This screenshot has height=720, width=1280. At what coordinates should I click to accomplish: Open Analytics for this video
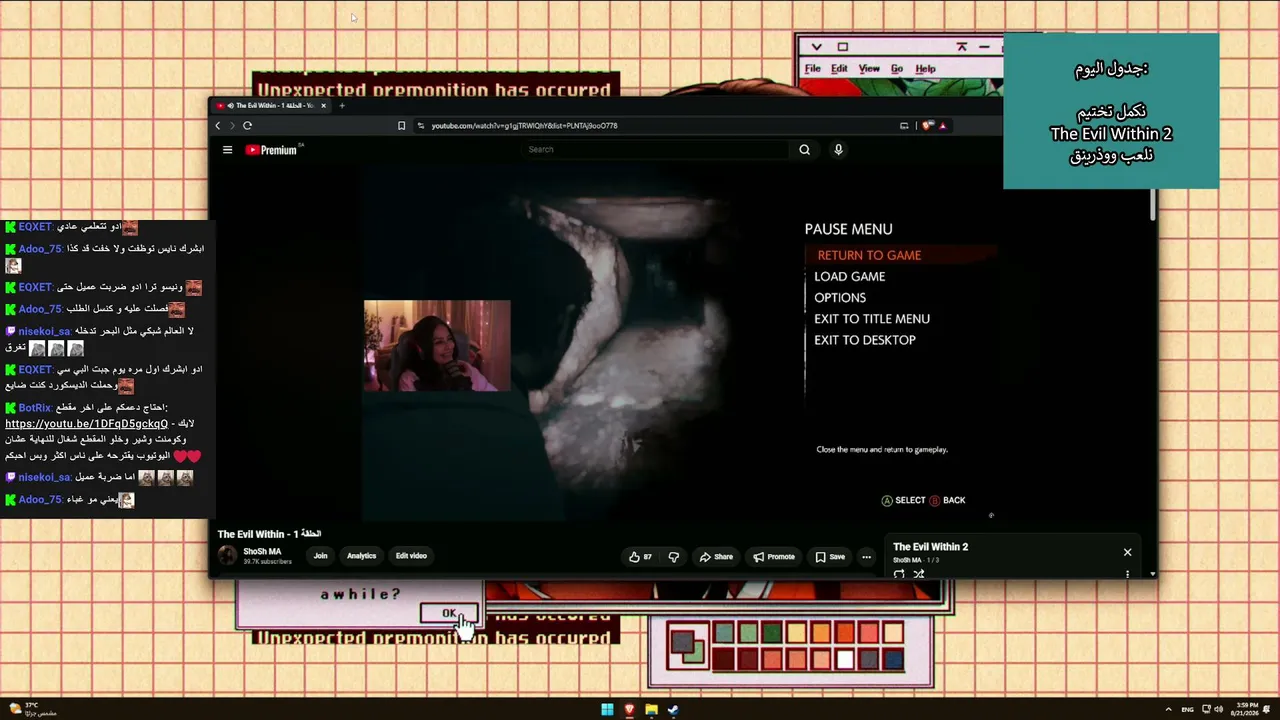(x=361, y=556)
